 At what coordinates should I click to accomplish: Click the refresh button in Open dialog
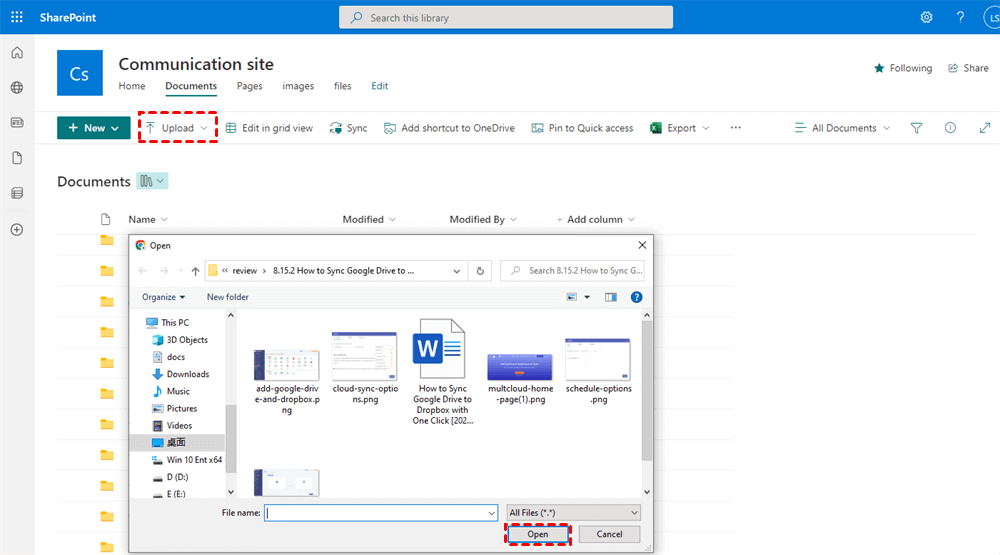click(x=481, y=270)
